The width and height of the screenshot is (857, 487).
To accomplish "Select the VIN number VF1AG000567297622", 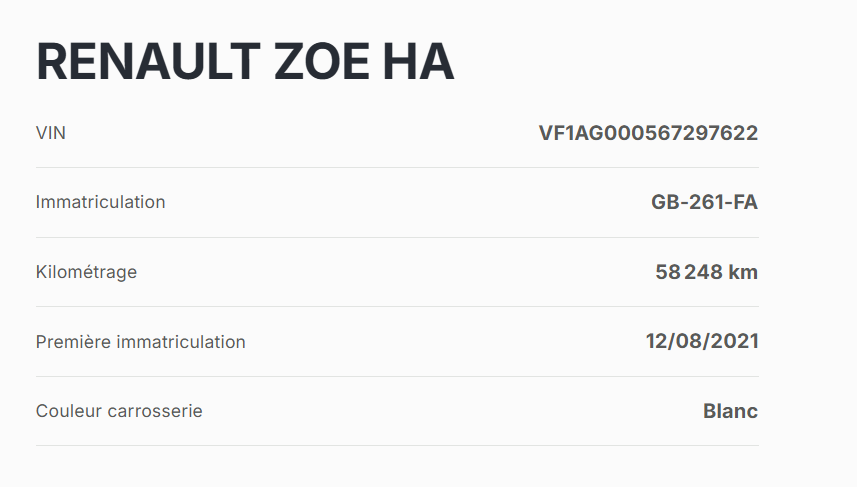I will pos(648,132).
